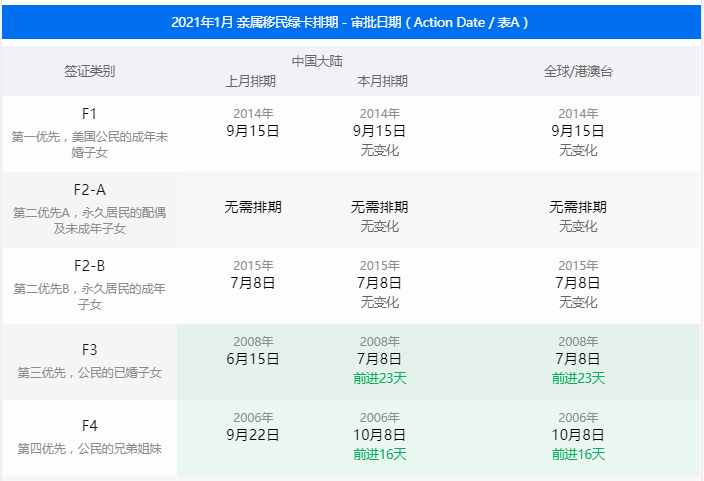Click F2-B this month 无变化 status
Image resolution: width=704 pixels, height=481 pixels.
380,302
